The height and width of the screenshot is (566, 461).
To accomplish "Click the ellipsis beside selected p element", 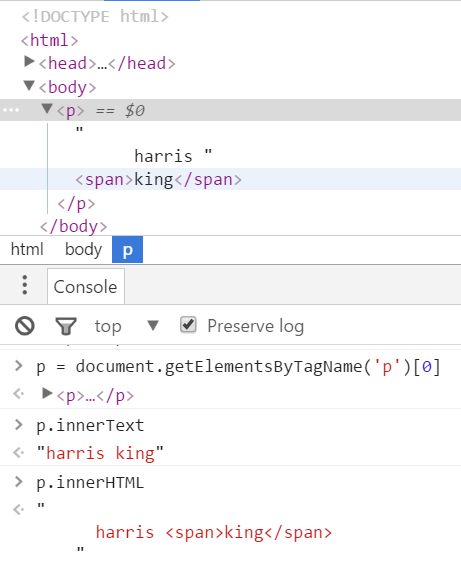I will point(11,110).
